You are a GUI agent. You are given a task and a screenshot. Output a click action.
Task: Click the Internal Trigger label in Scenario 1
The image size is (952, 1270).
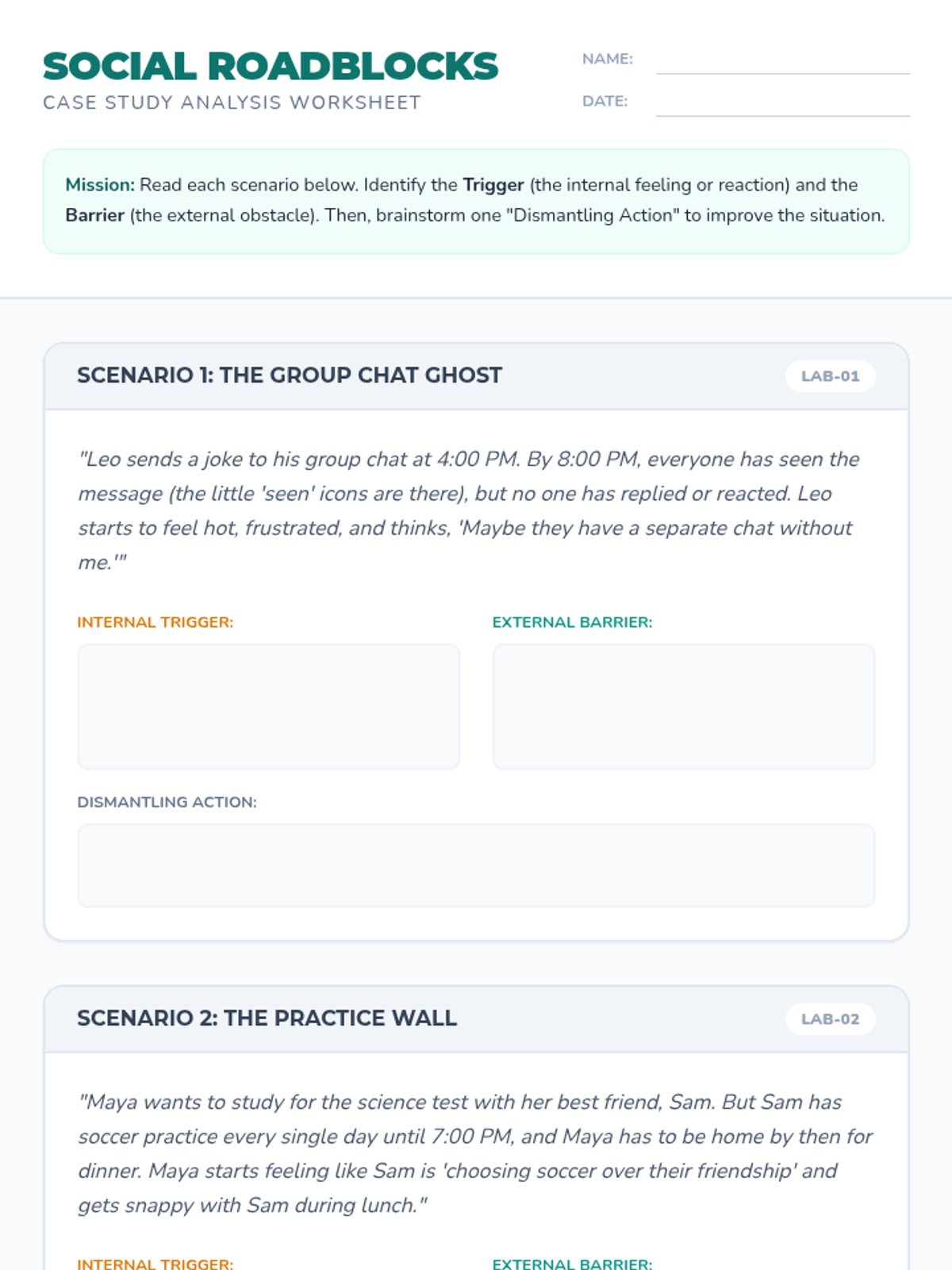click(x=155, y=622)
